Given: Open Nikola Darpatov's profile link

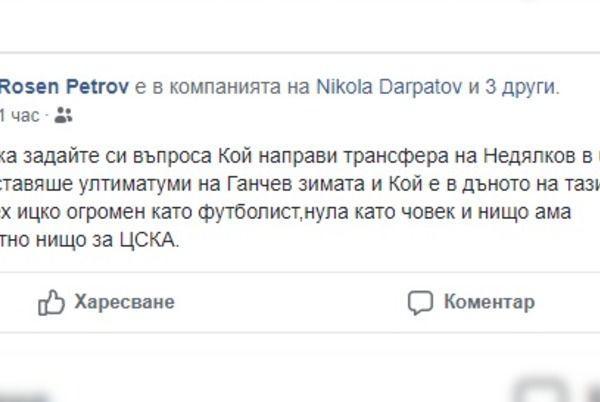Looking at the screenshot, I should [x=390, y=87].
